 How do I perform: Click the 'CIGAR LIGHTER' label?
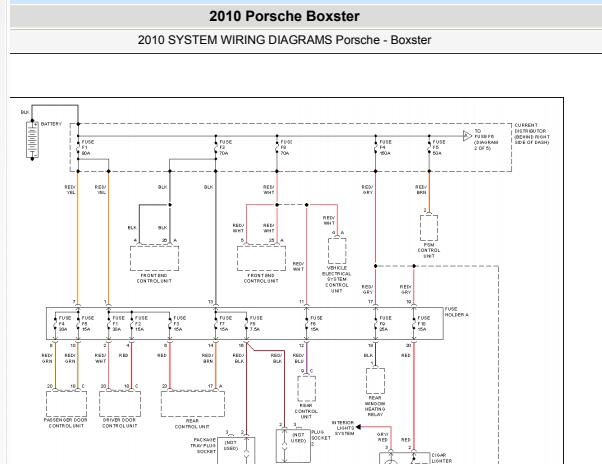(442, 458)
